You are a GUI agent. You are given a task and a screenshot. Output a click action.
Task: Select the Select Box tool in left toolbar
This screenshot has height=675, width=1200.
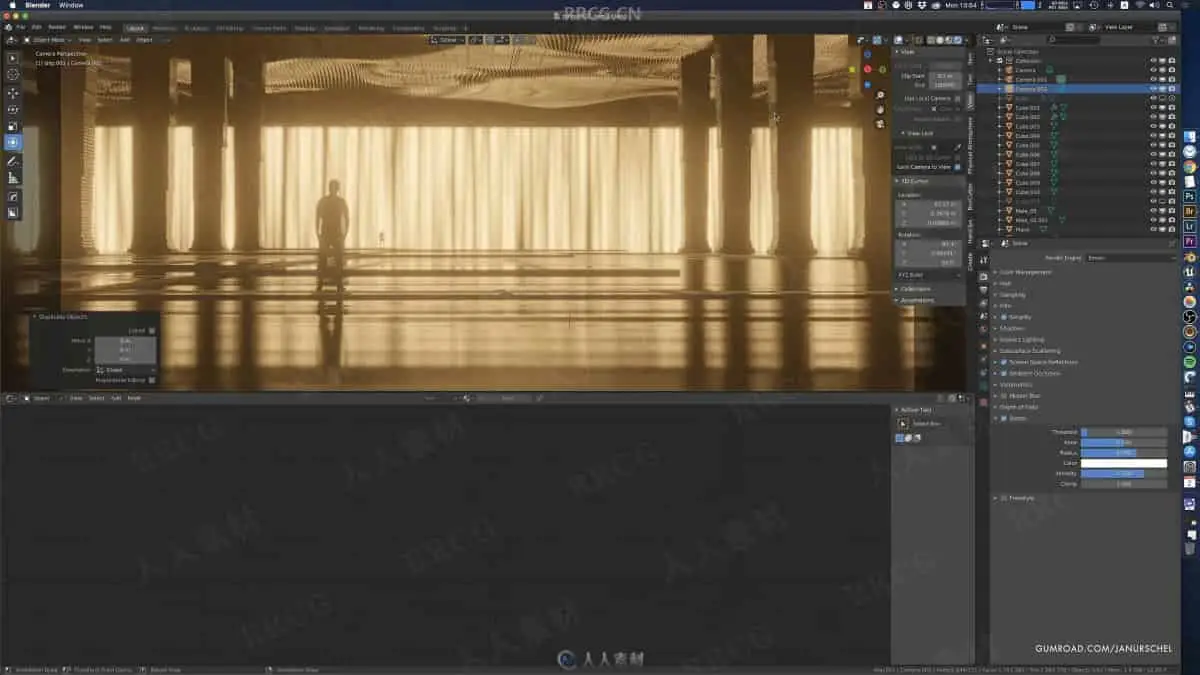coord(13,58)
